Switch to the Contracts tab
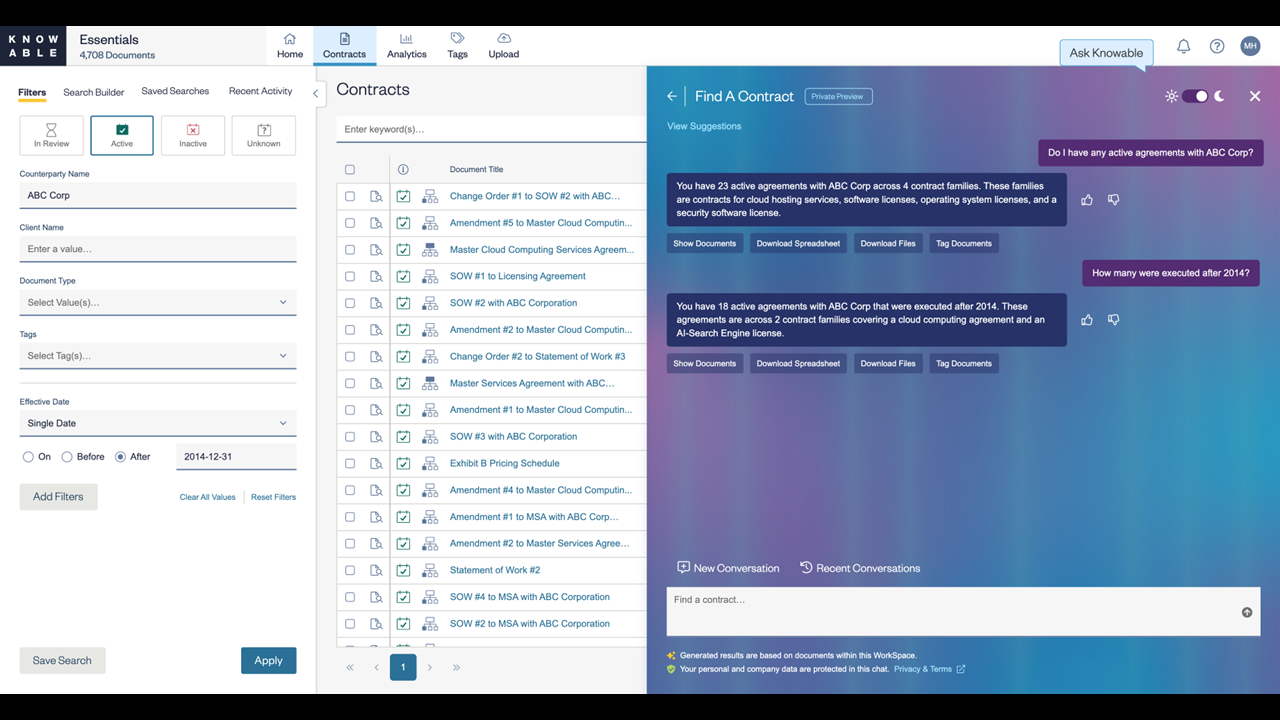 [x=344, y=46]
